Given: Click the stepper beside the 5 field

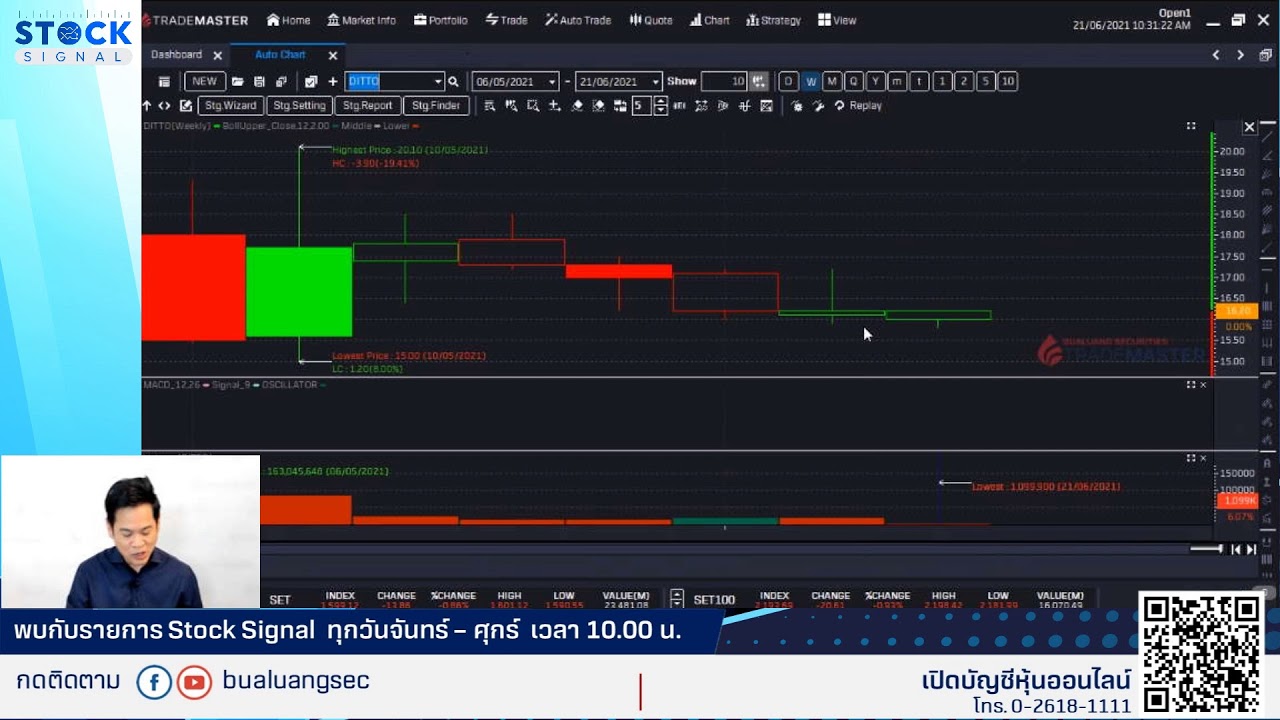Looking at the screenshot, I should point(660,106).
